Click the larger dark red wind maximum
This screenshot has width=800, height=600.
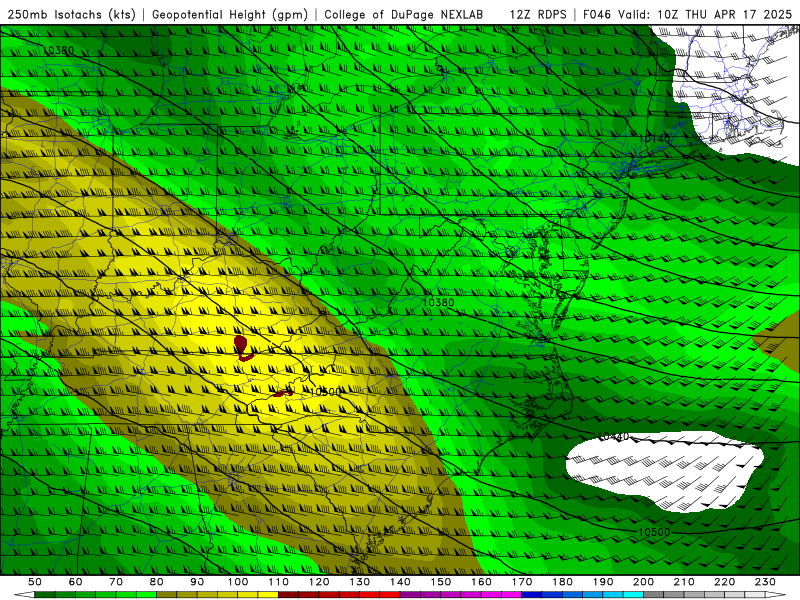point(240,345)
